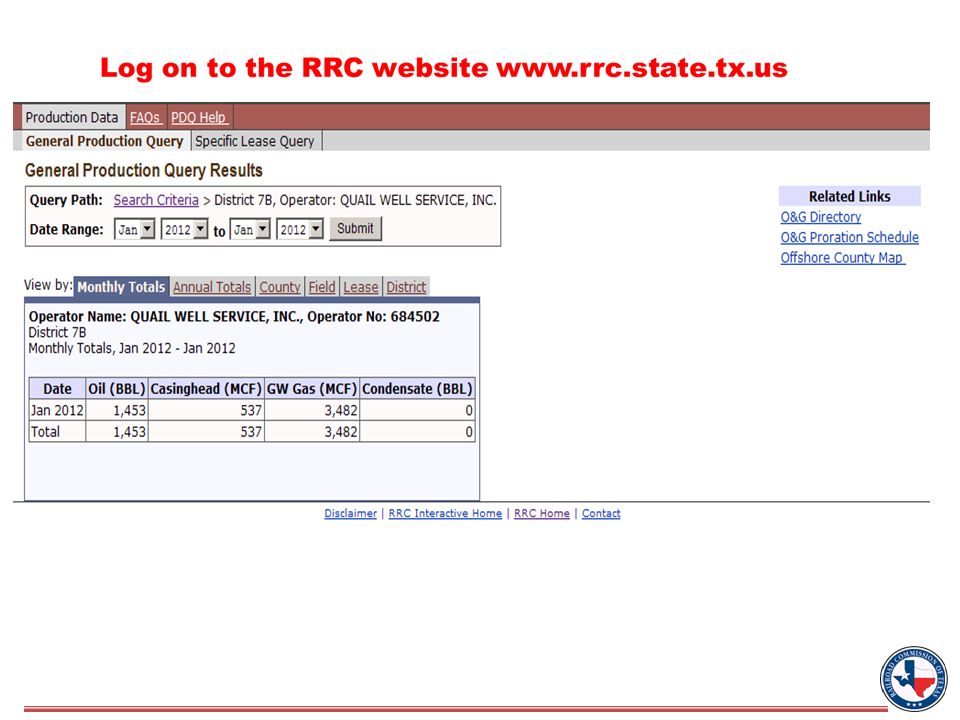
Task: View results by Field
Action: 322,287
